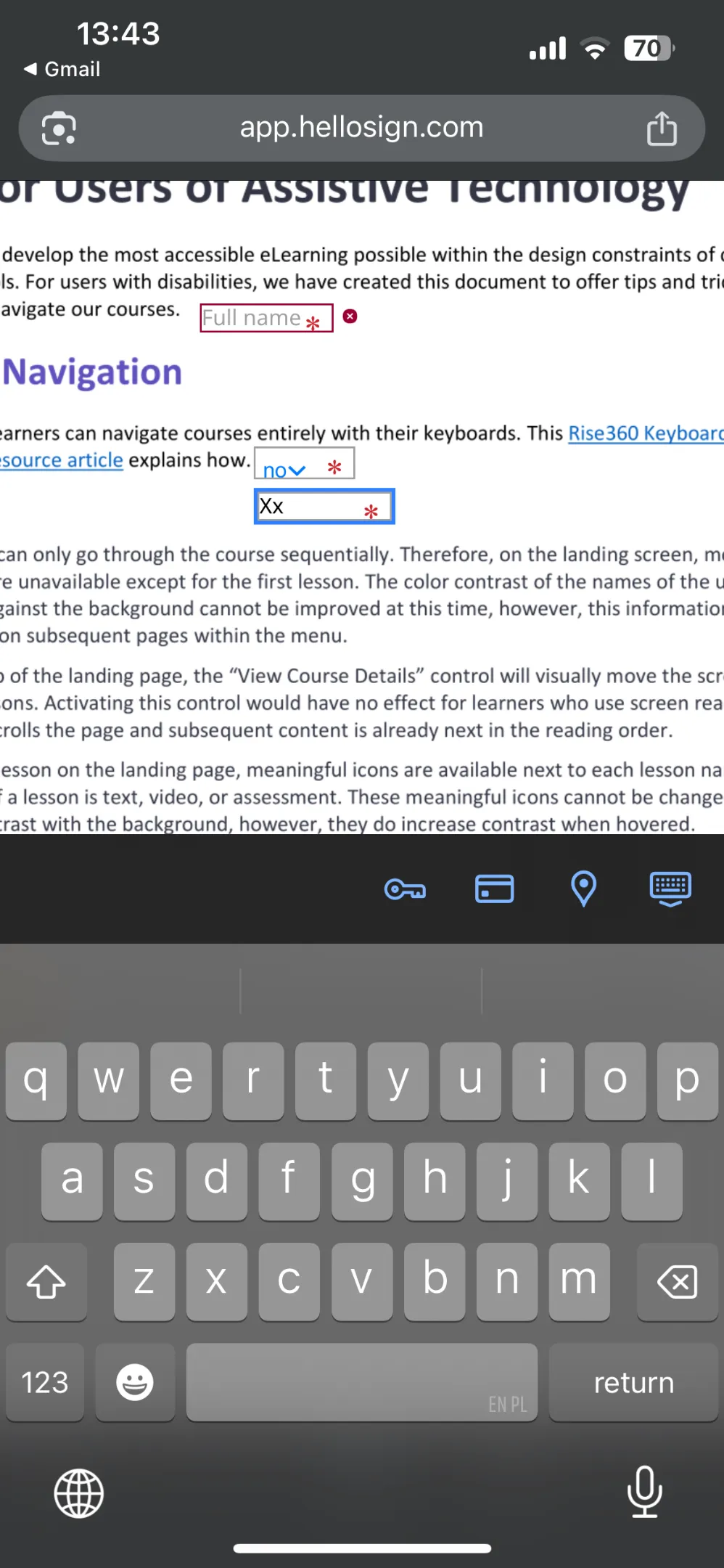Tap the address autofill pin icon
The width and height of the screenshot is (724, 1568).
click(x=583, y=889)
